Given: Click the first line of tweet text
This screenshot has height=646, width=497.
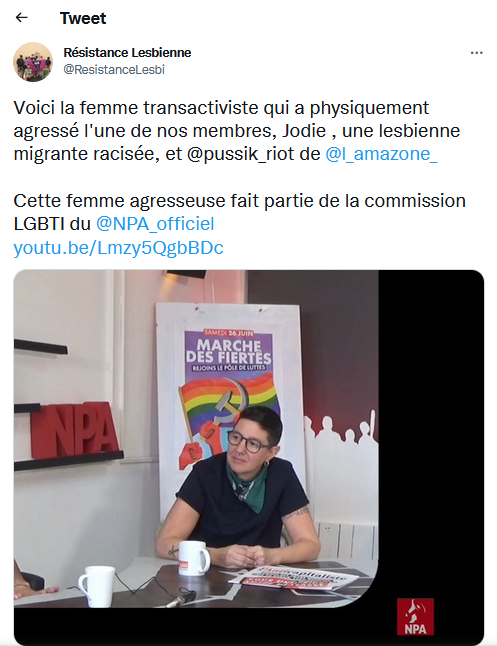Looking at the screenshot, I should pos(221,108).
